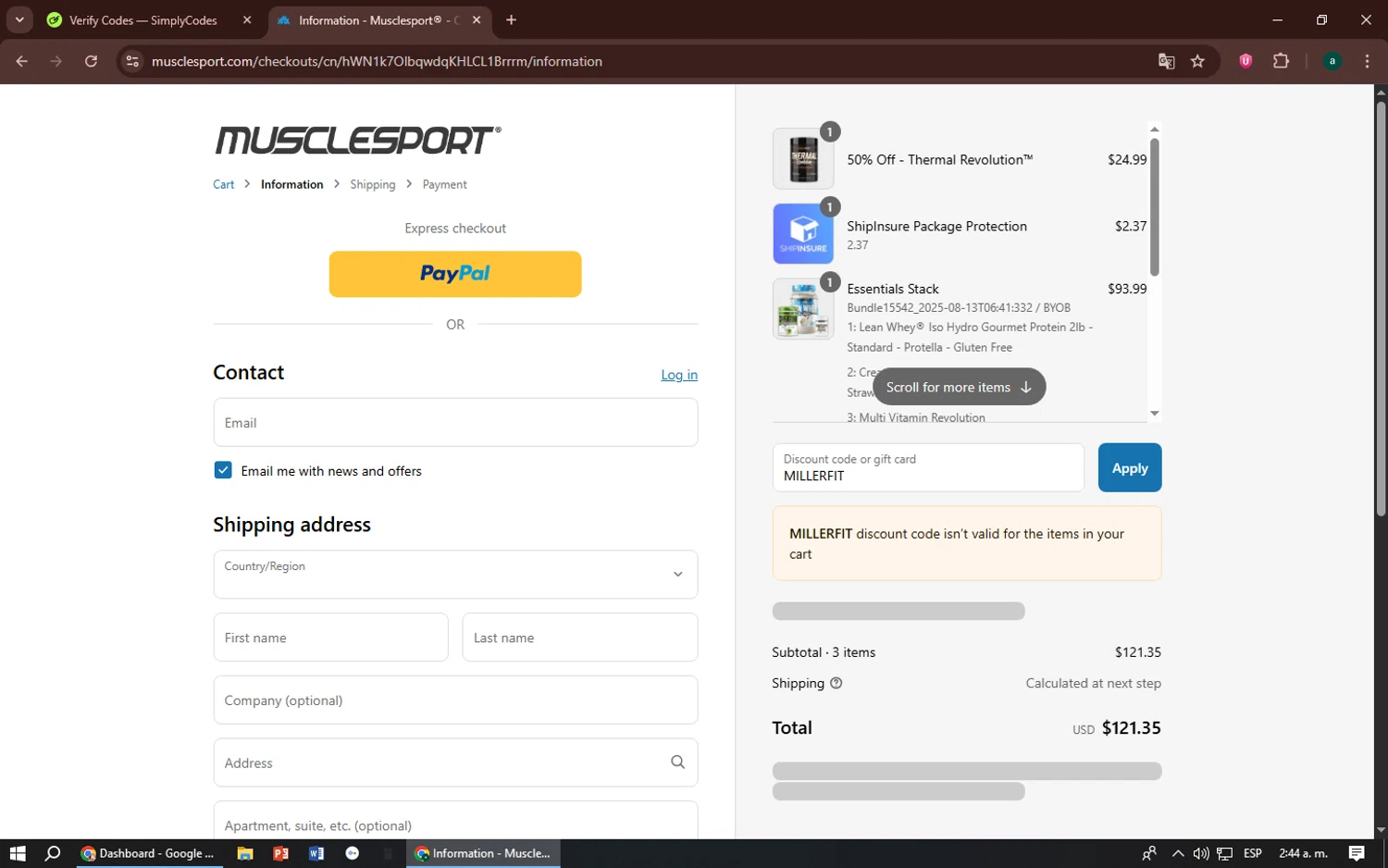Bookmark this page with star icon
The width and height of the screenshot is (1388, 868).
(x=1197, y=61)
